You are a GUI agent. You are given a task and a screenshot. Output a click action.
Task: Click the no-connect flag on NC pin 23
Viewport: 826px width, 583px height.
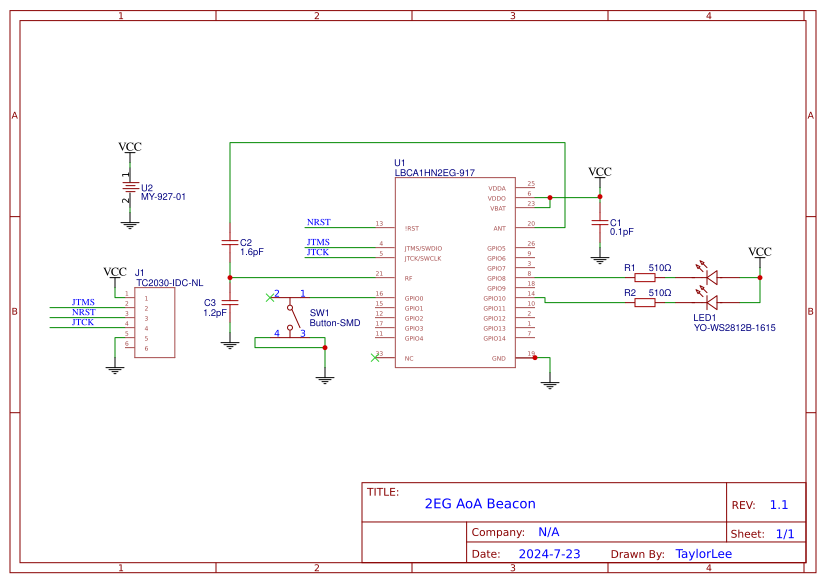coord(377,355)
